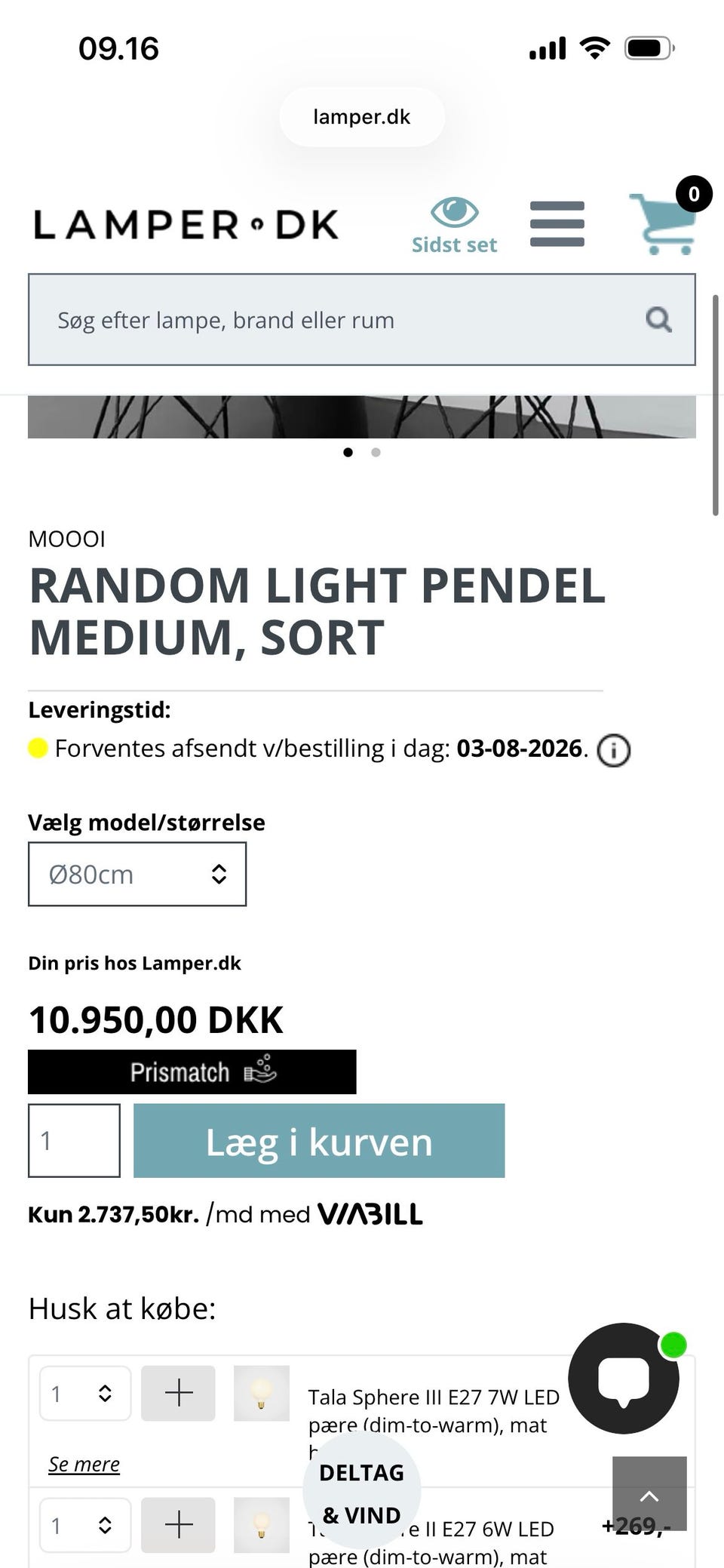Open the hamburger menu
Image resolution: width=724 pixels, height=1568 pixels.
tap(557, 223)
